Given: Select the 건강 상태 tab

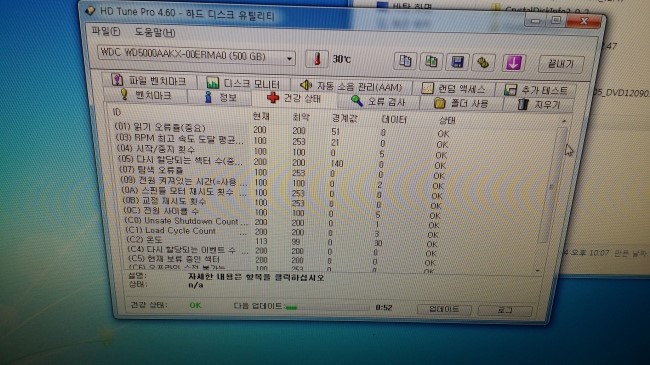Looking at the screenshot, I should (x=295, y=98).
